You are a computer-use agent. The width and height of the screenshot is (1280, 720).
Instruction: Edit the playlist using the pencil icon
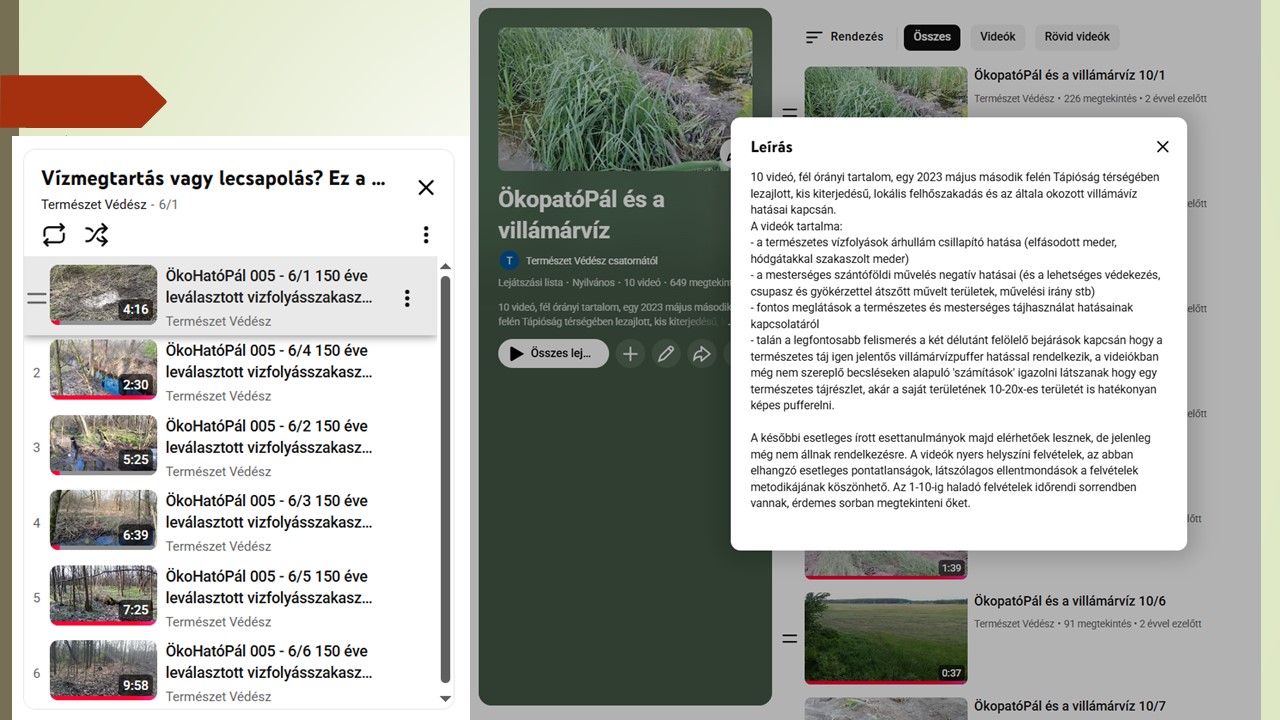coord(666,353)
